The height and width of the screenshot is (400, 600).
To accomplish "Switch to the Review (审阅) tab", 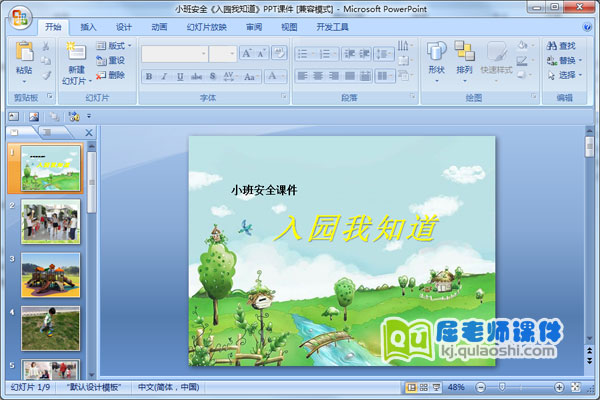I will pos(254,27).
